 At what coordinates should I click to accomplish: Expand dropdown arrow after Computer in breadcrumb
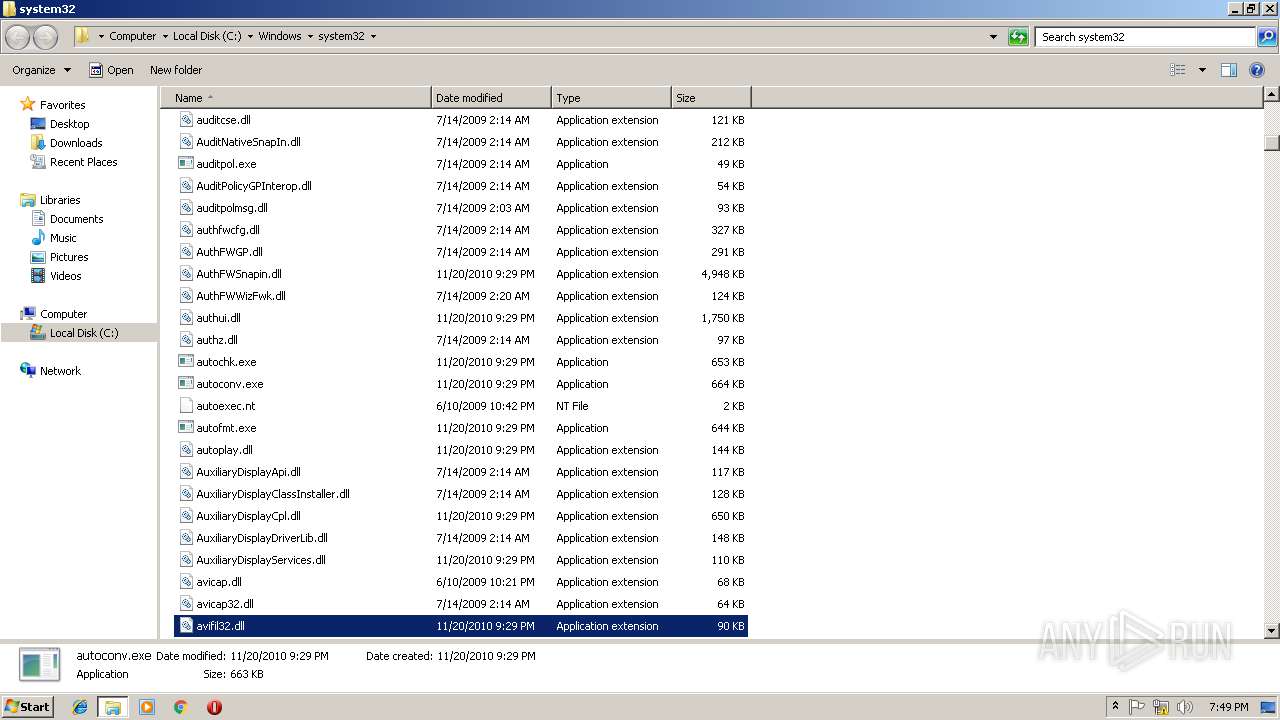[165, 36]
